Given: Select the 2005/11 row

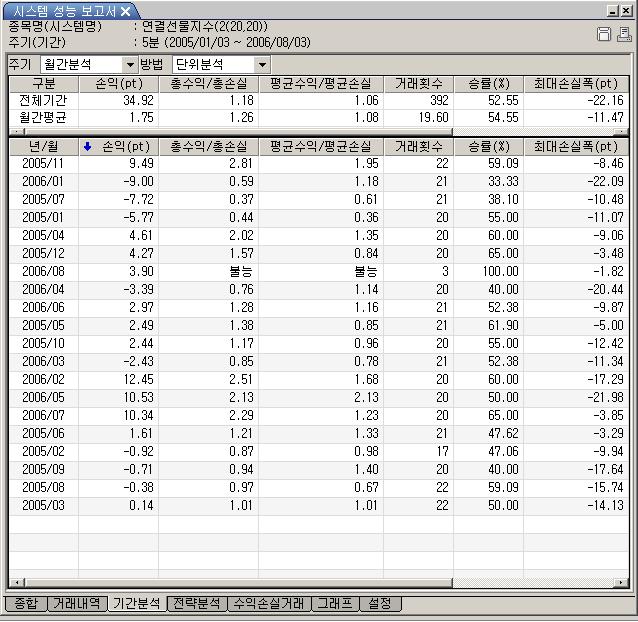Looking at the screenshot, I should click(44, 163).
